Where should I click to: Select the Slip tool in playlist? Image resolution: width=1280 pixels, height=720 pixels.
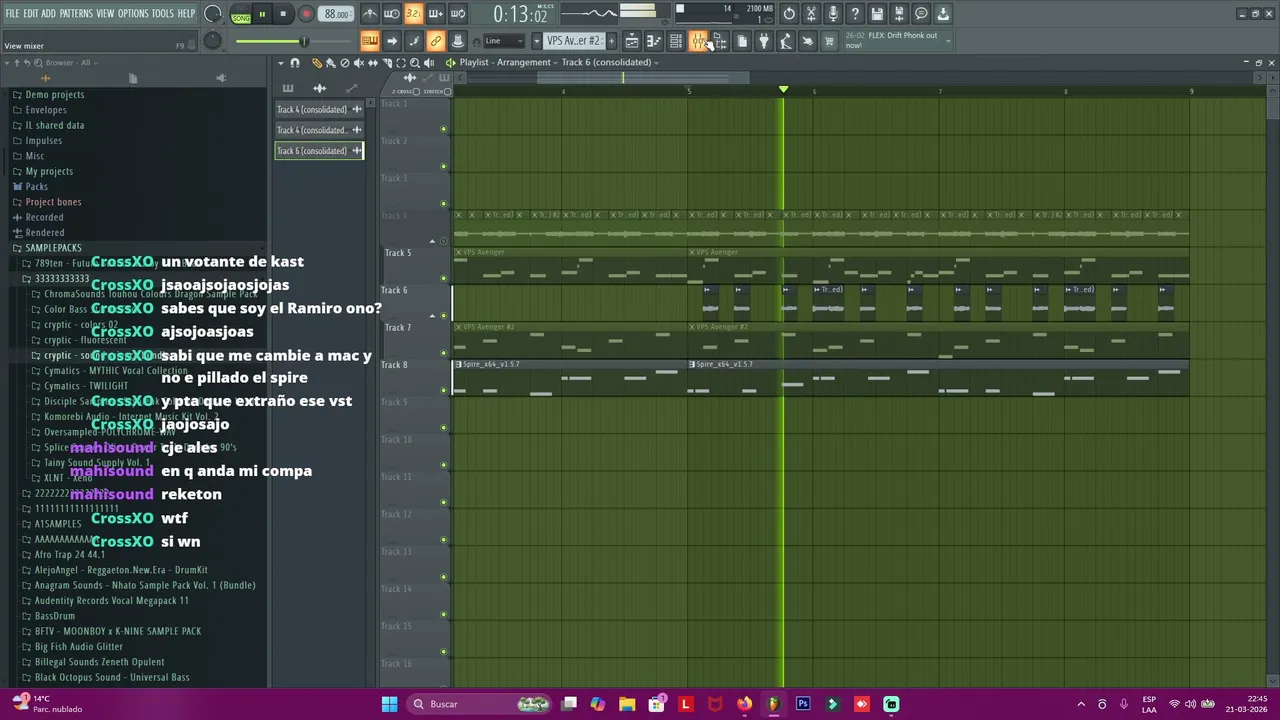tap(373, 63)
